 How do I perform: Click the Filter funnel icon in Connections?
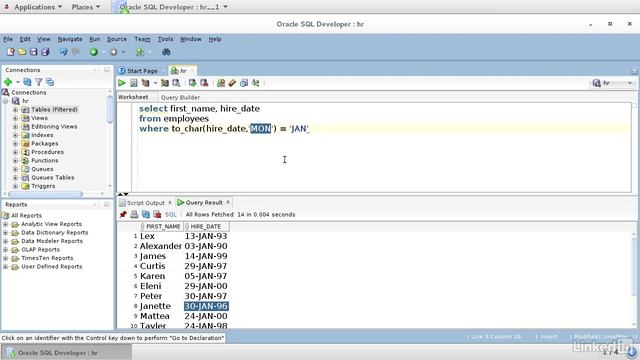pos(38,82)
